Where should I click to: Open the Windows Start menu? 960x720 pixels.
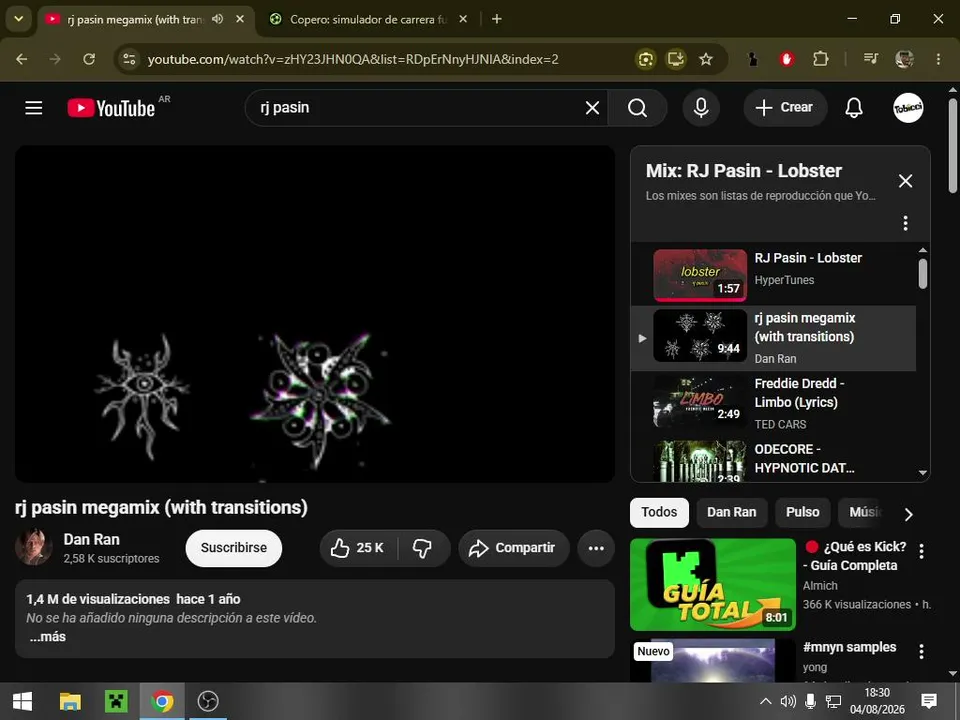coord(23,701)
